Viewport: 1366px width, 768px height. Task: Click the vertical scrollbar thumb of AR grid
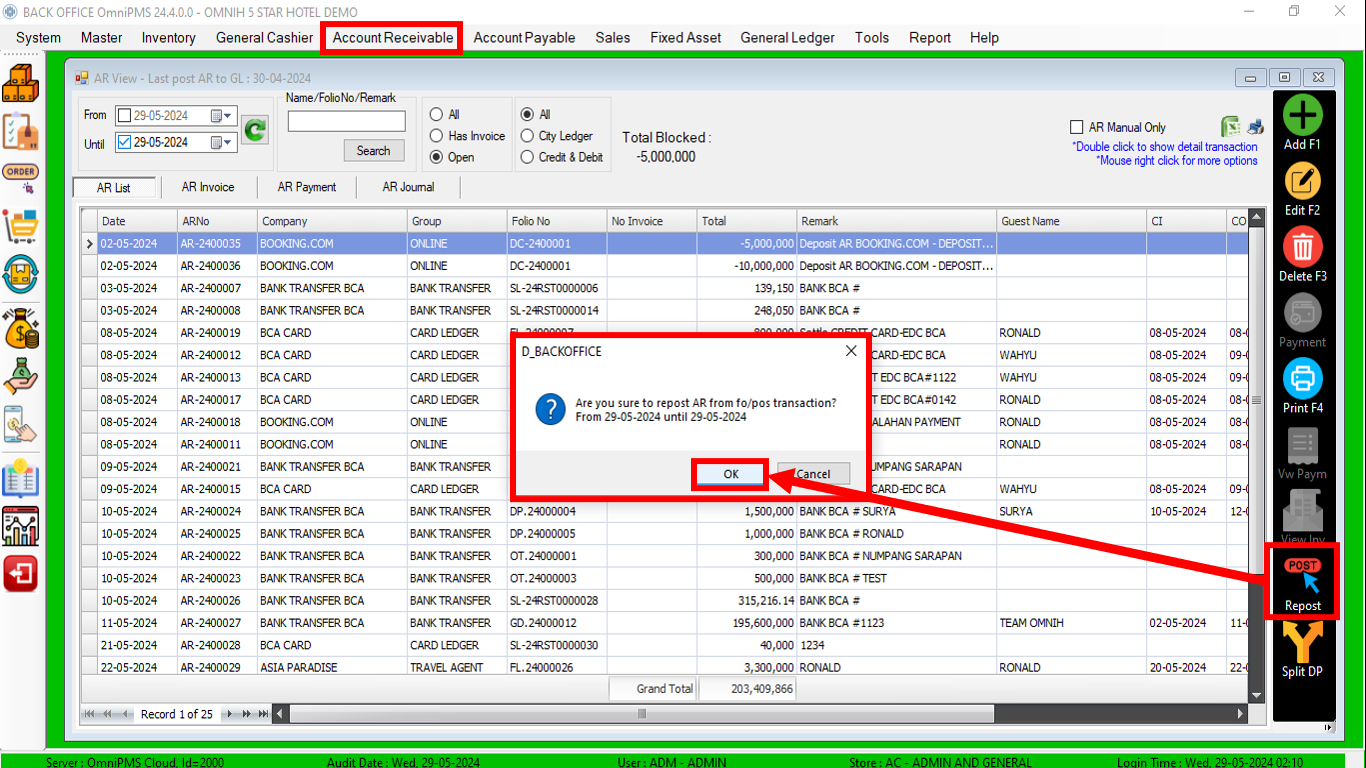1257,400
